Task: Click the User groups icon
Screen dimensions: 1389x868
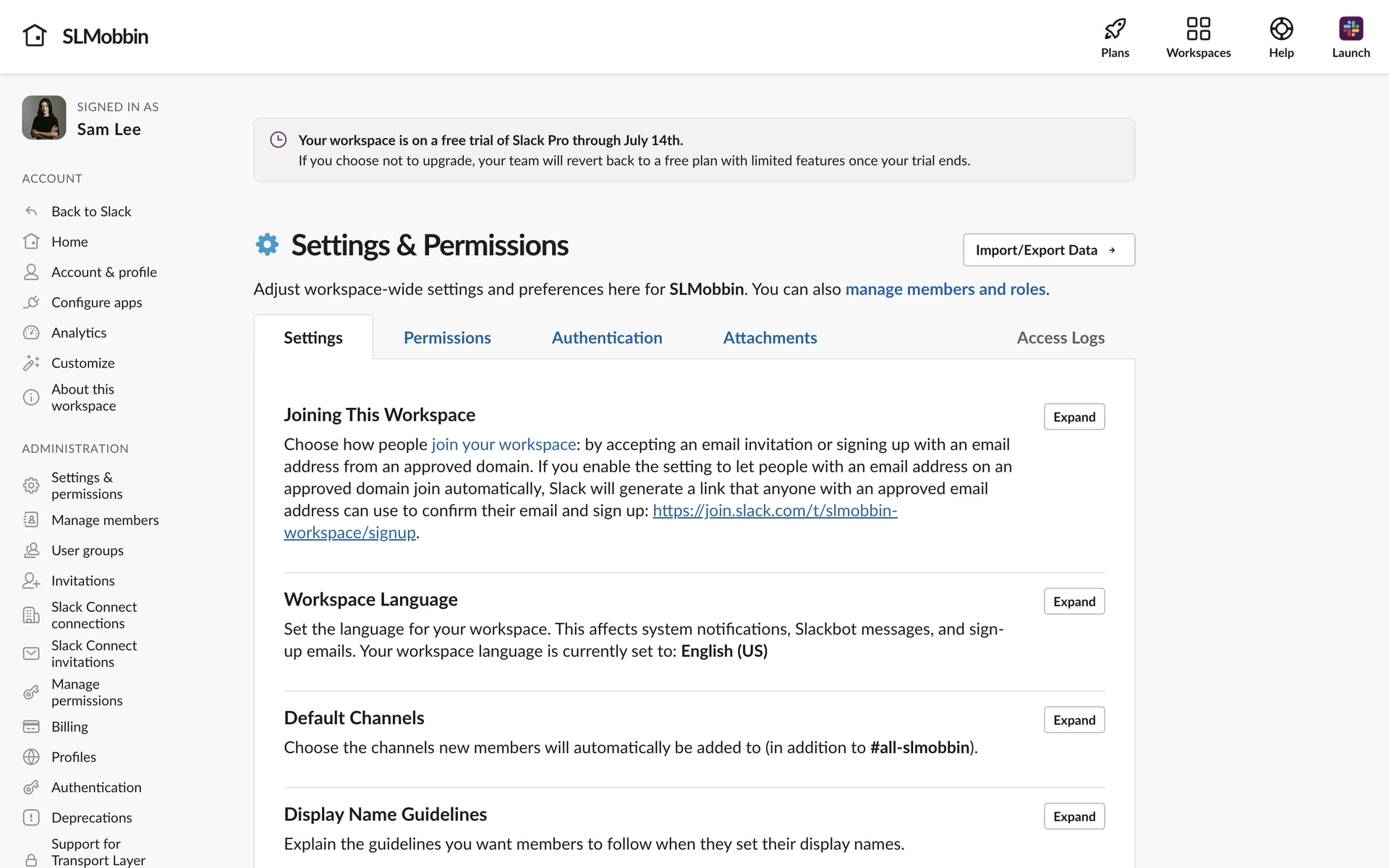Action: tap(31, 550)
